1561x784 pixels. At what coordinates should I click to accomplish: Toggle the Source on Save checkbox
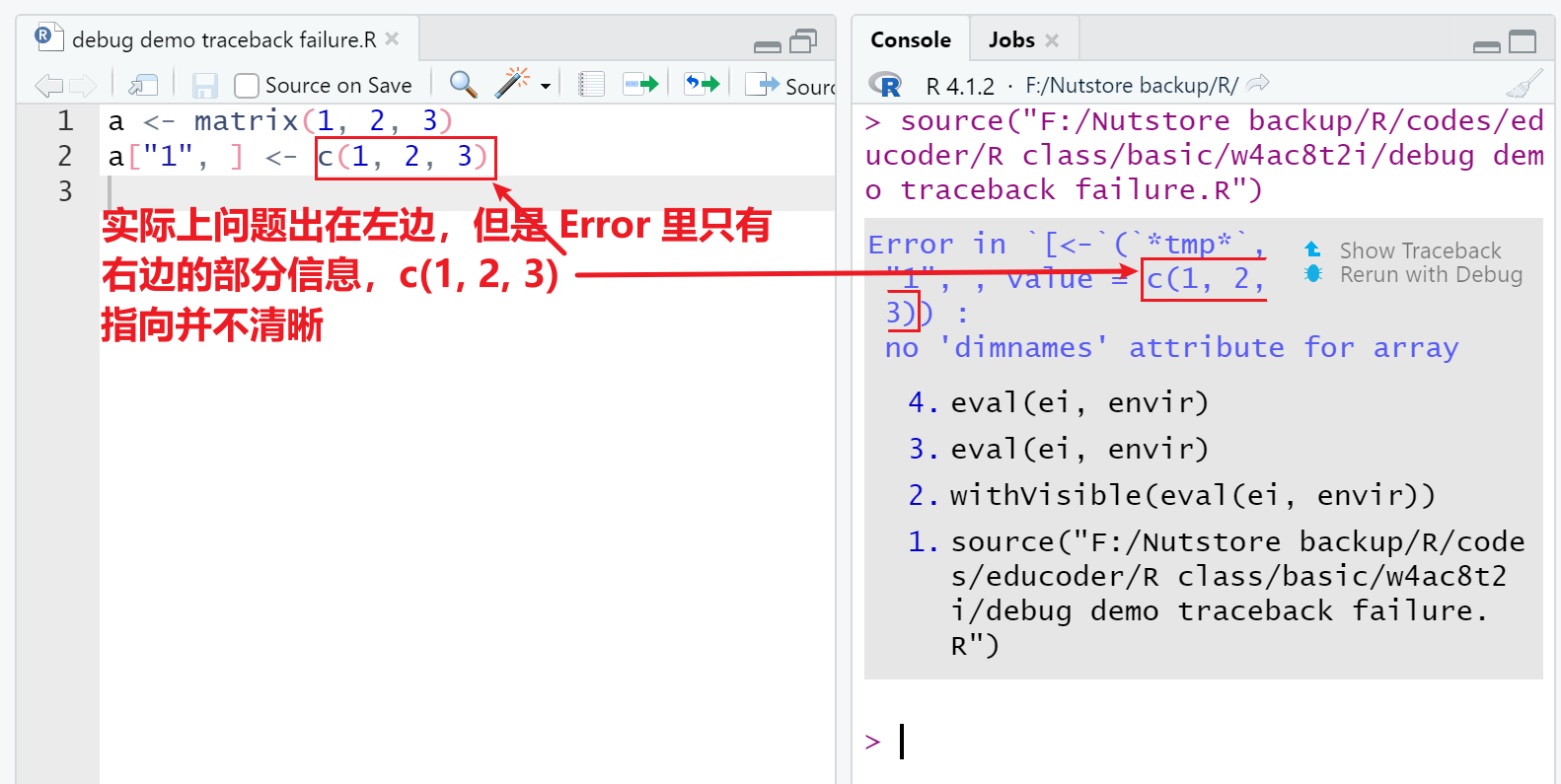(247, 86)
